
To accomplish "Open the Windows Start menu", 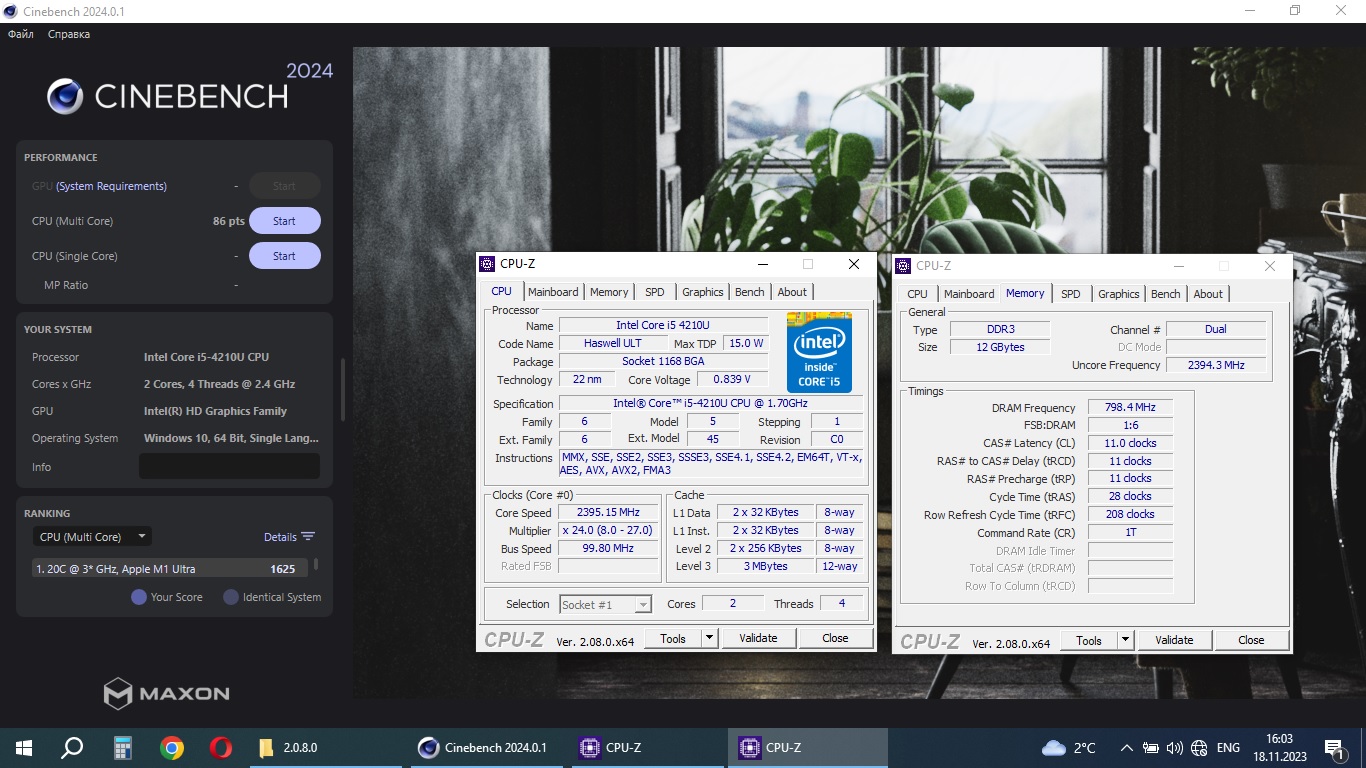I will pyautogui.click(x=23, y=747).
